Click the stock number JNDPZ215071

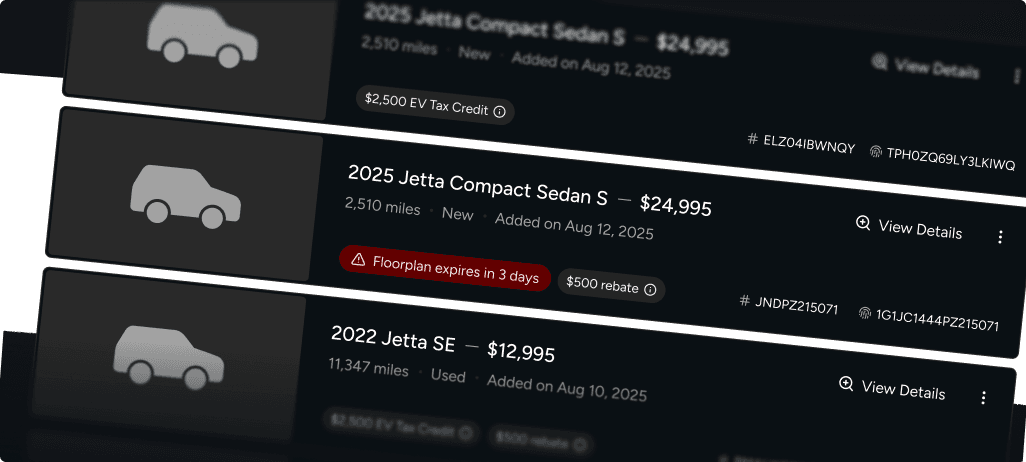(x=798, y=306)
